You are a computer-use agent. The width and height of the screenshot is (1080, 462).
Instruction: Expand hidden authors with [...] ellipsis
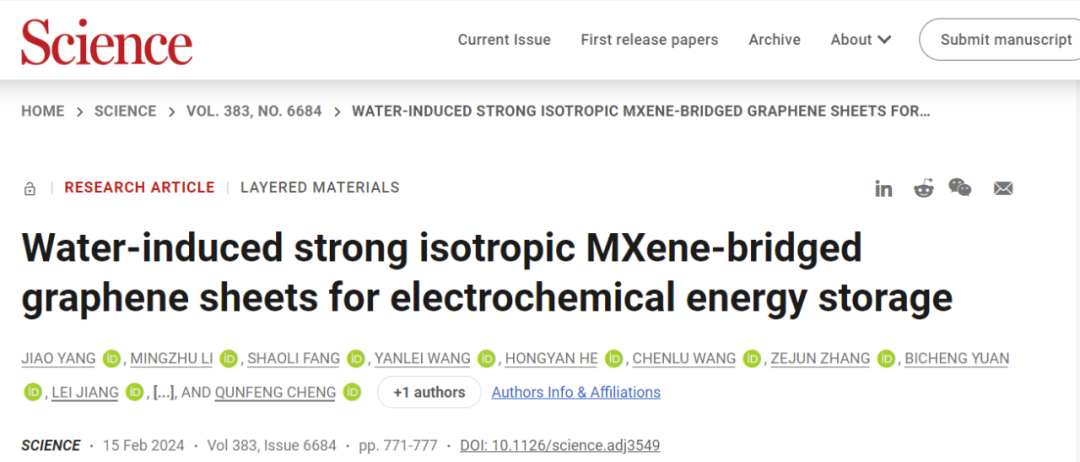163,392
